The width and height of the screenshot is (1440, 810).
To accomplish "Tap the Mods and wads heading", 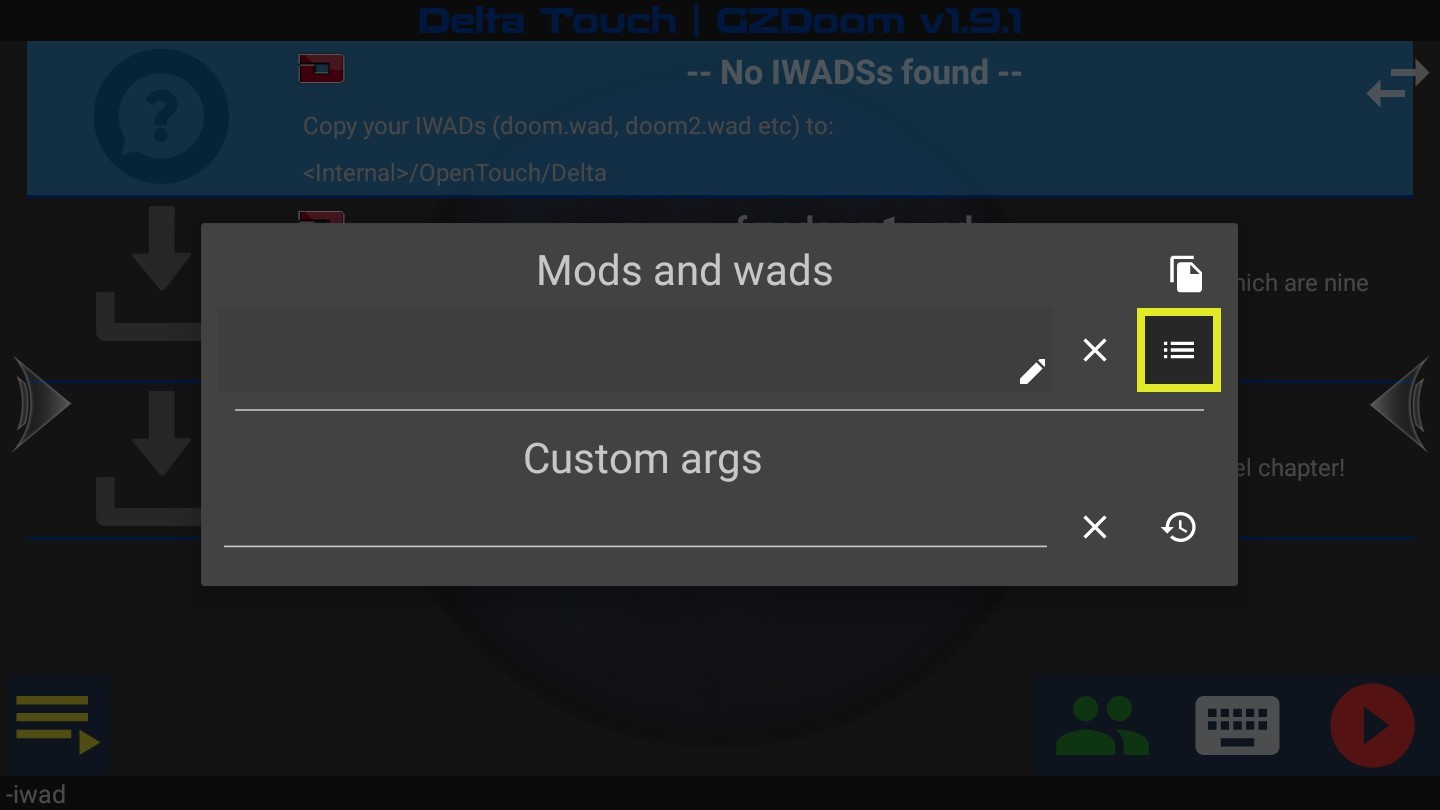I will pyautogui.click(x=685, y=271).
